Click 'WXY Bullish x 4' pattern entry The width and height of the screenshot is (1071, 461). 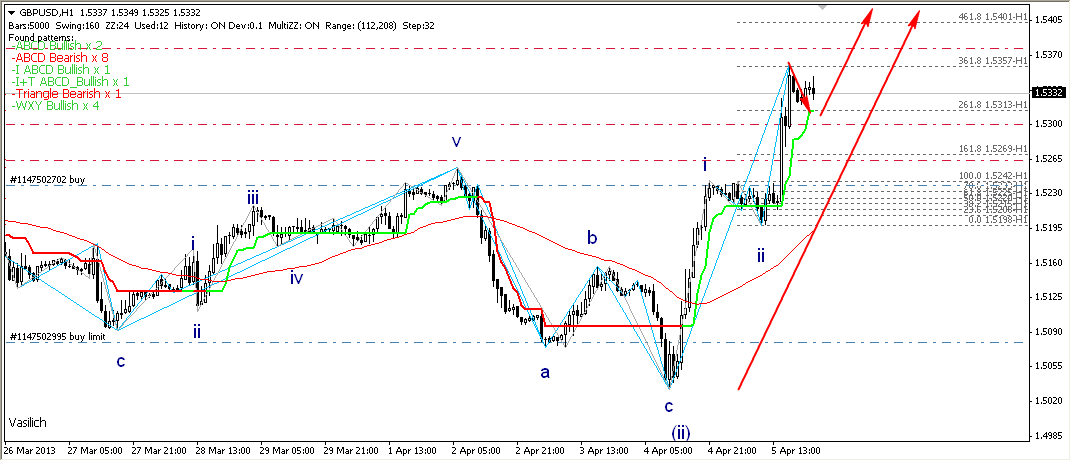[x=55, y=105]
